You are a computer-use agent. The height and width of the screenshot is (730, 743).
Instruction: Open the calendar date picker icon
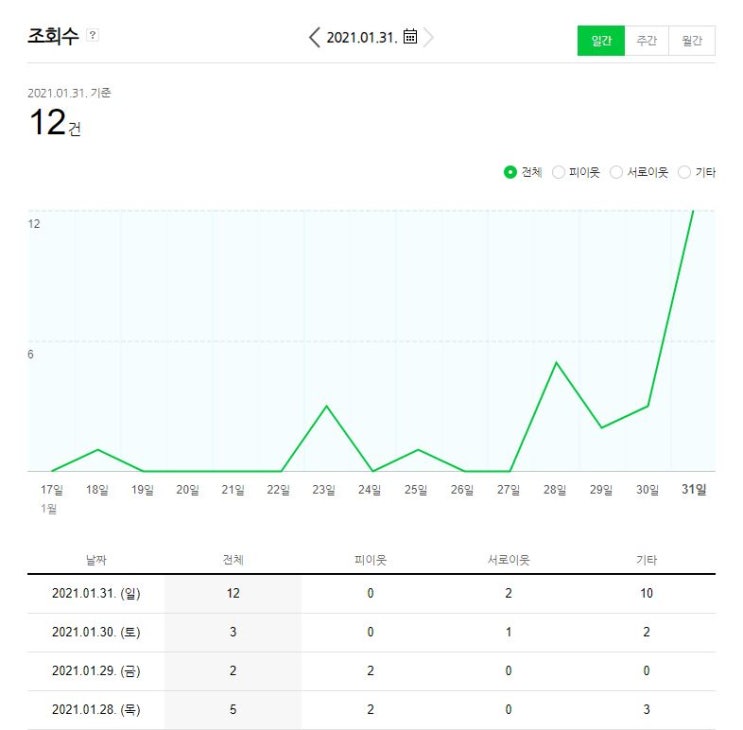click(x=410, y=36)
